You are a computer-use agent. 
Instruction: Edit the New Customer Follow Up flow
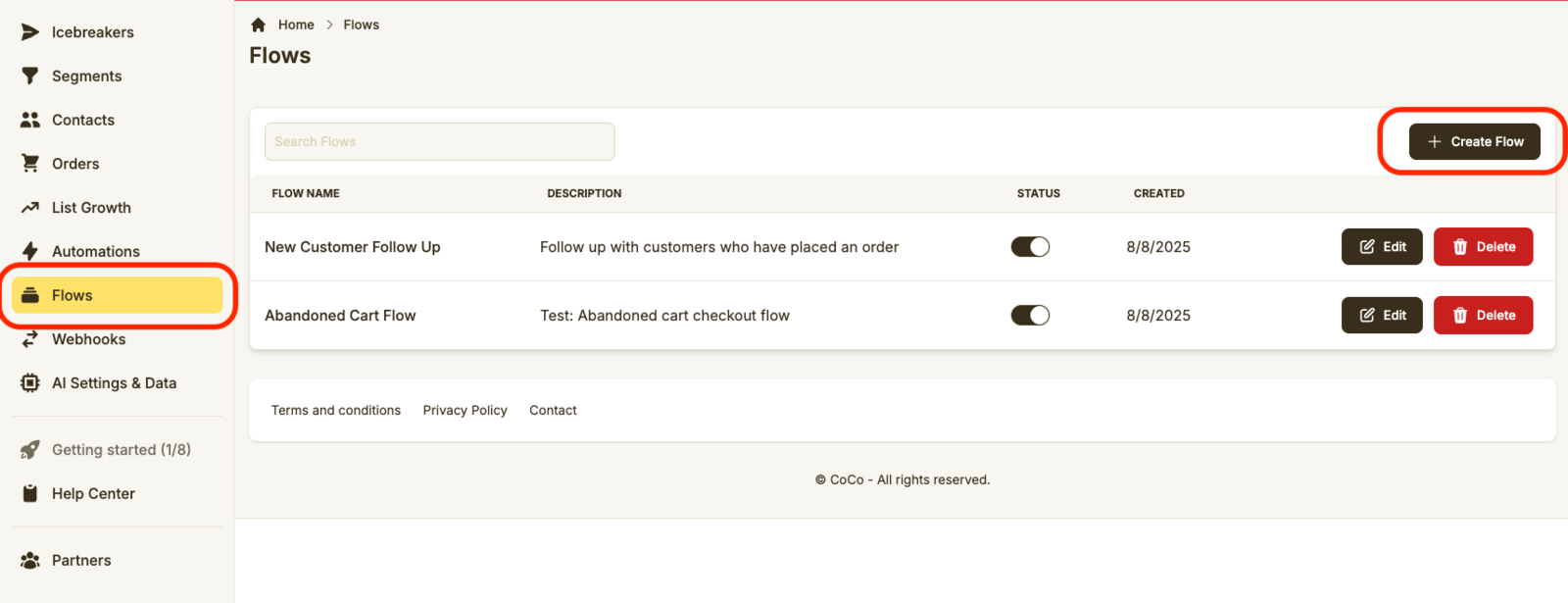[x=1382, y=247]
